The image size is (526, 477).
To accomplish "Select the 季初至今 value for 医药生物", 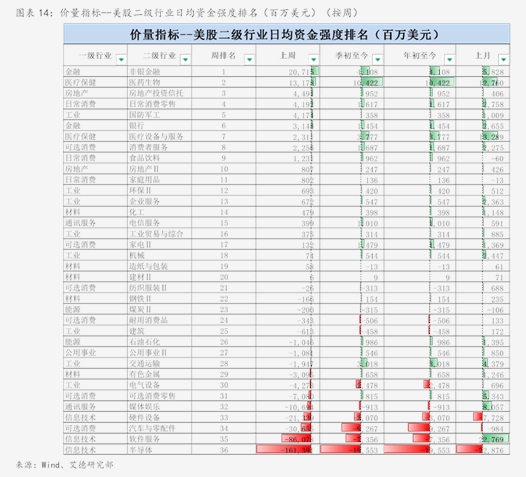I will (x=352, y=82).
